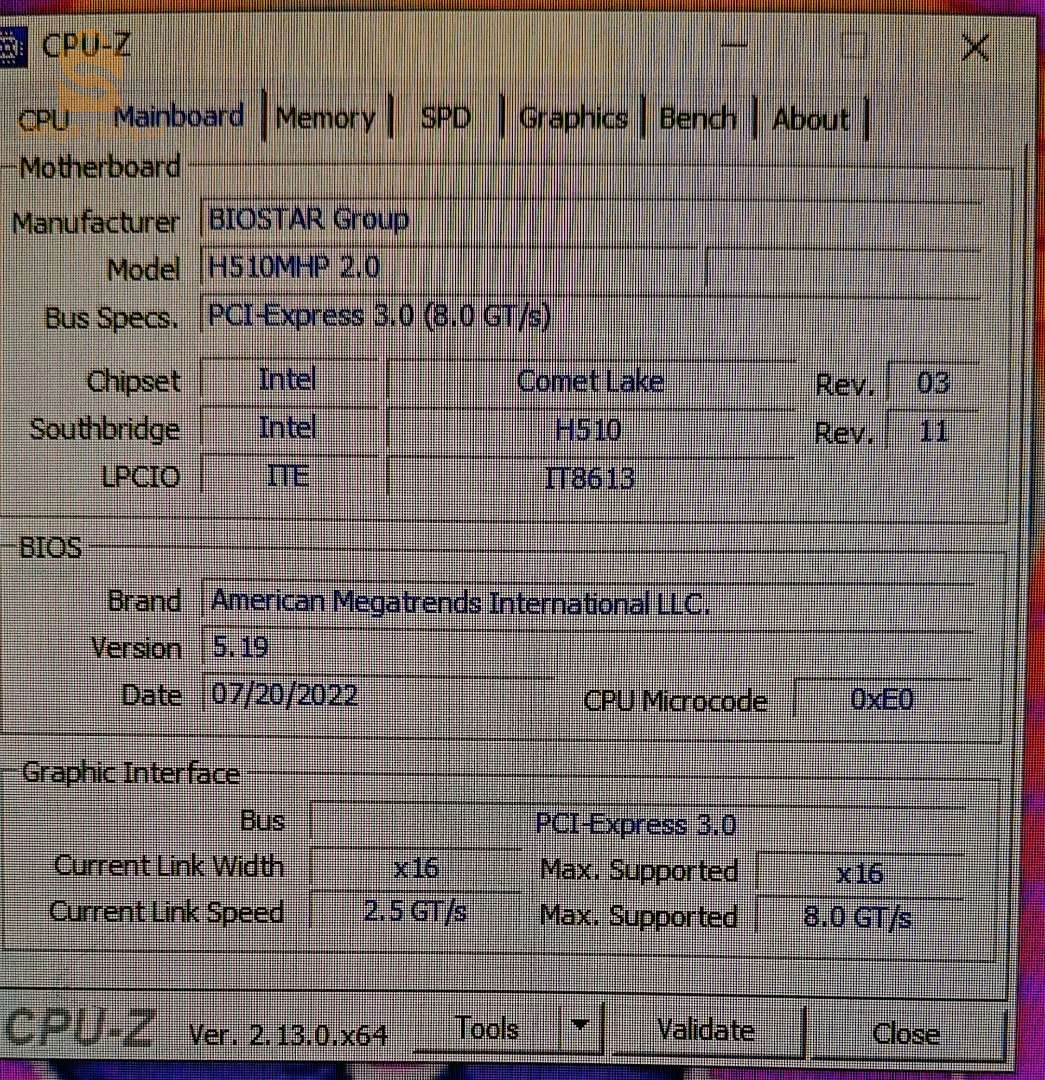Open the Bench tab
The width and height of the screenshot is (1045, 1080).
coord(698,118)
